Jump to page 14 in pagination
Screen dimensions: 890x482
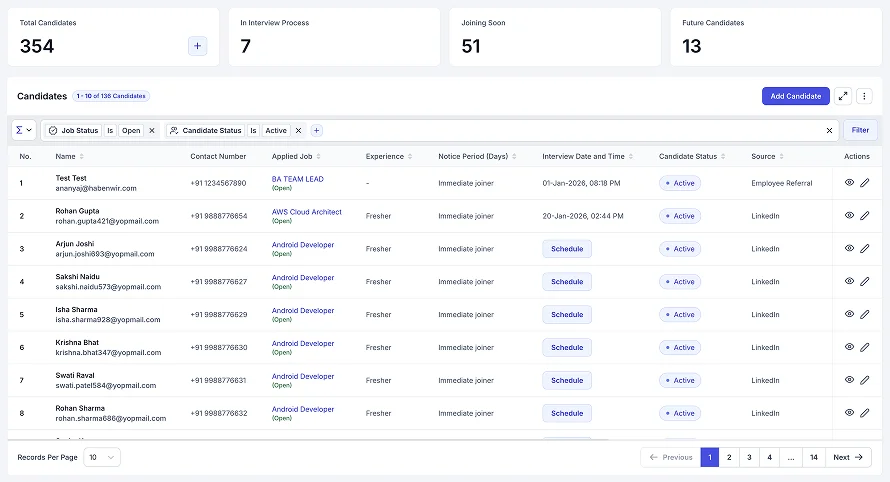[814, 457]
